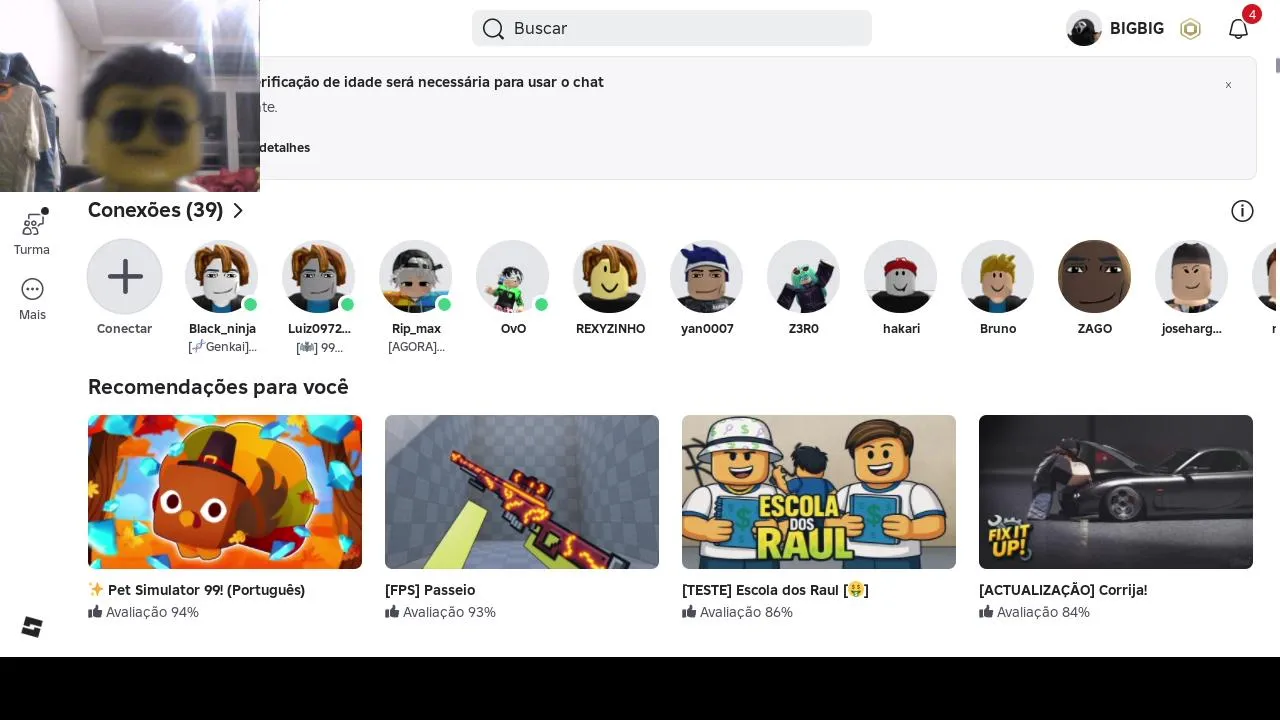Open Bruno's avatar
Viewport: 1280px width, 720px height.
click(x=998, y=276)
